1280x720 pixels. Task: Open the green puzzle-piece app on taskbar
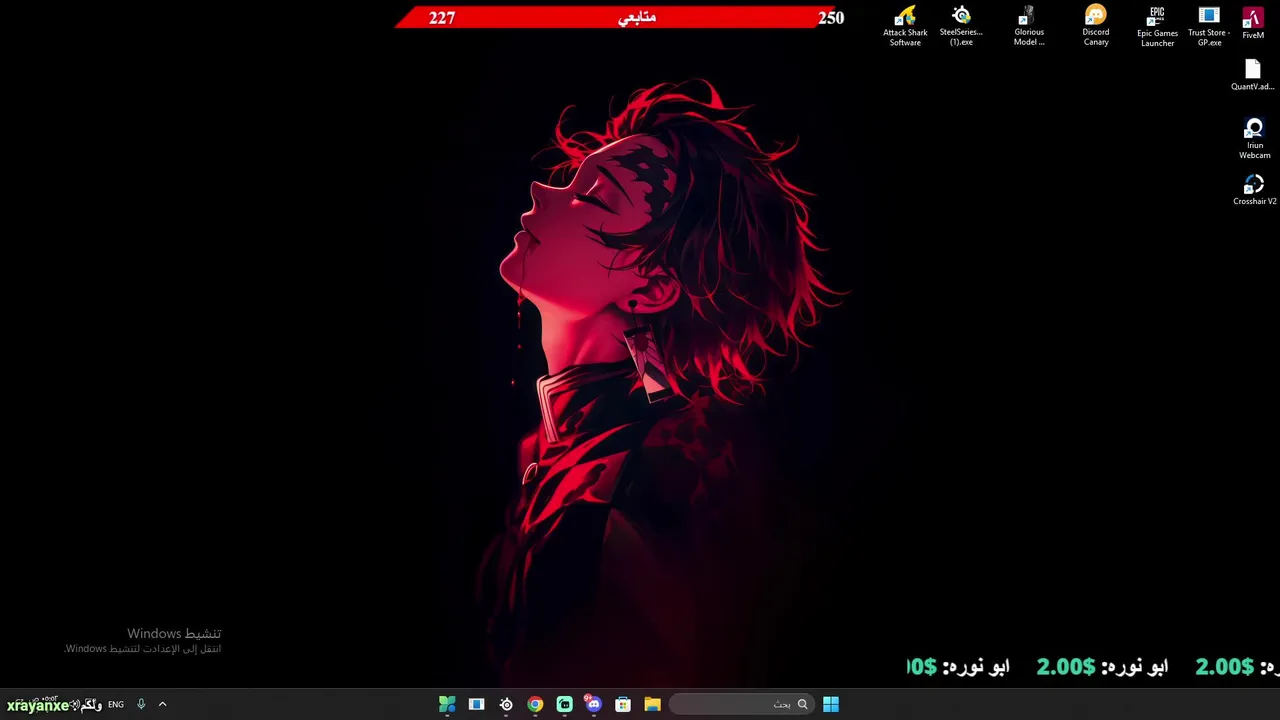coord(447,704)
